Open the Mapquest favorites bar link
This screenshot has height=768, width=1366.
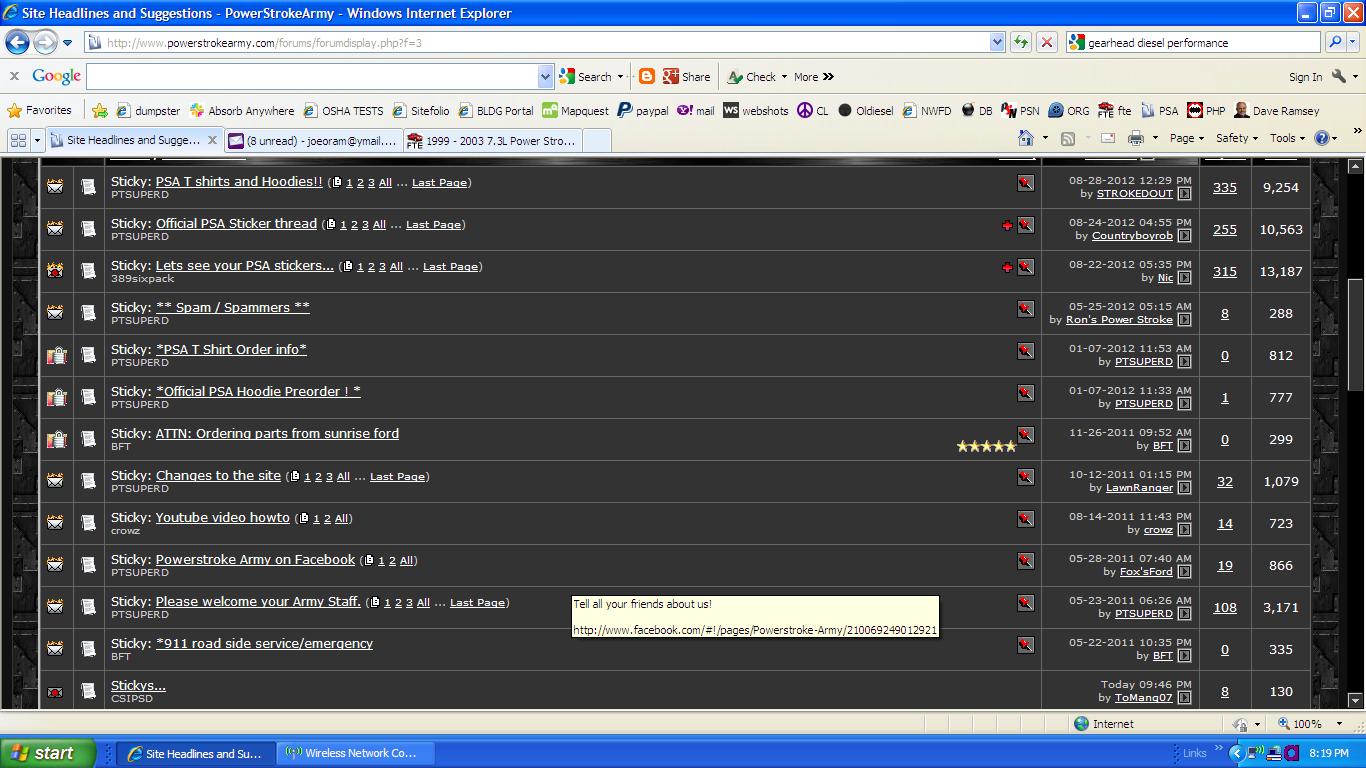coord(575,110)
